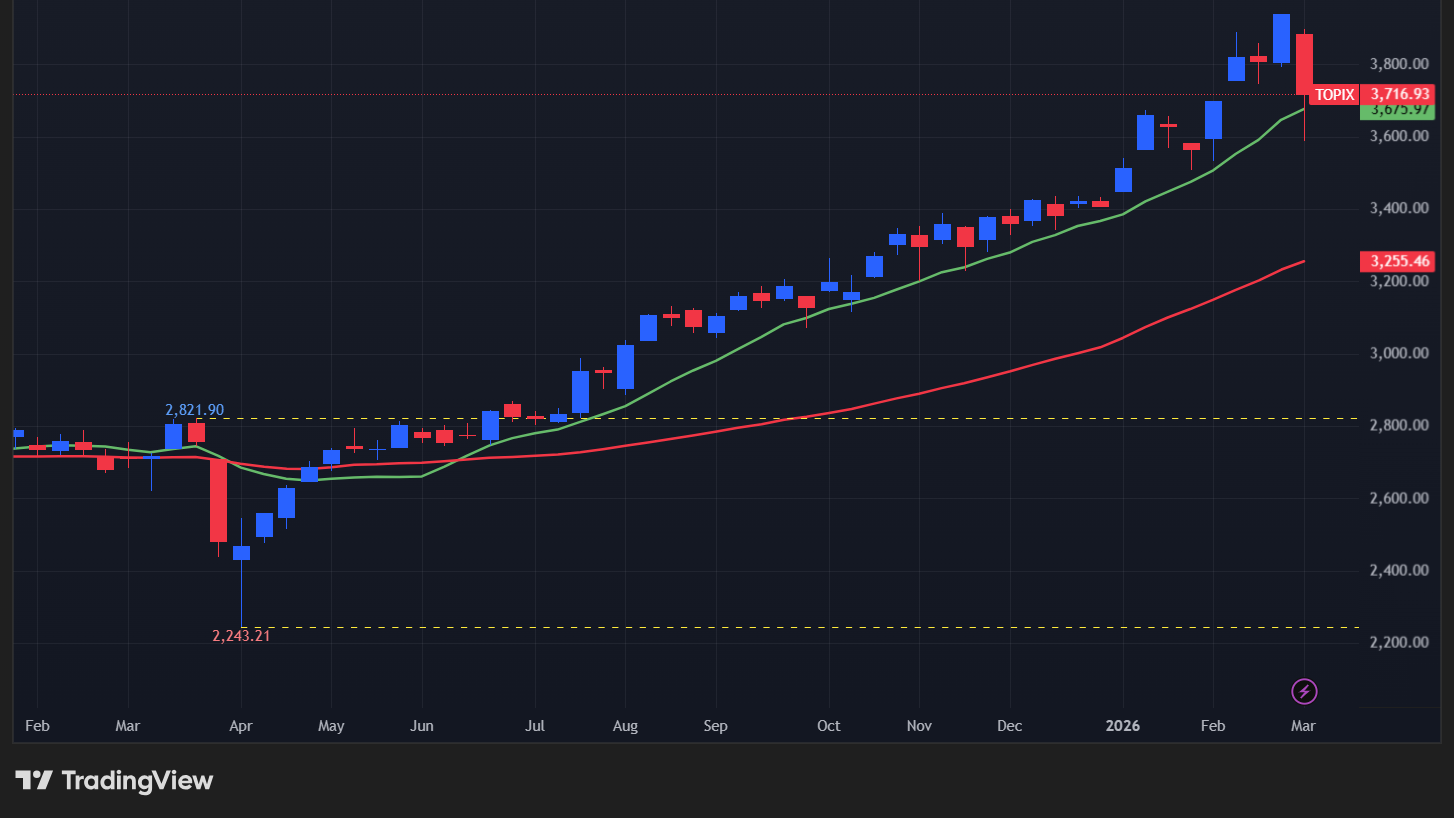Open the TradingView text link
This screenshot has height=818, width=1454.
coord(137,780)
